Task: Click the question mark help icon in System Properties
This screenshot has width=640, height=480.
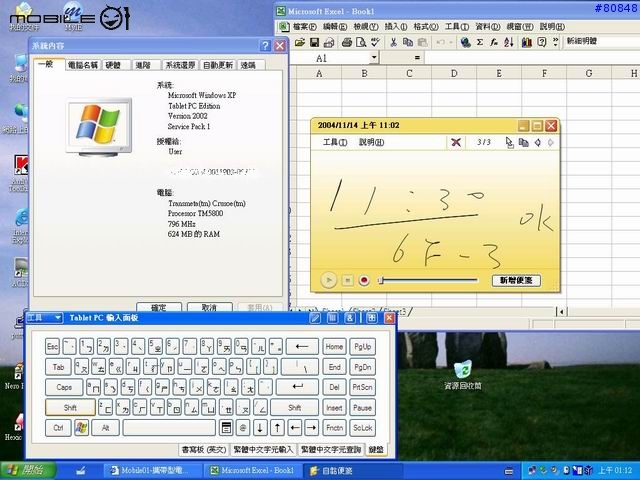Action: pyautogui.click(x=265, y=46)
